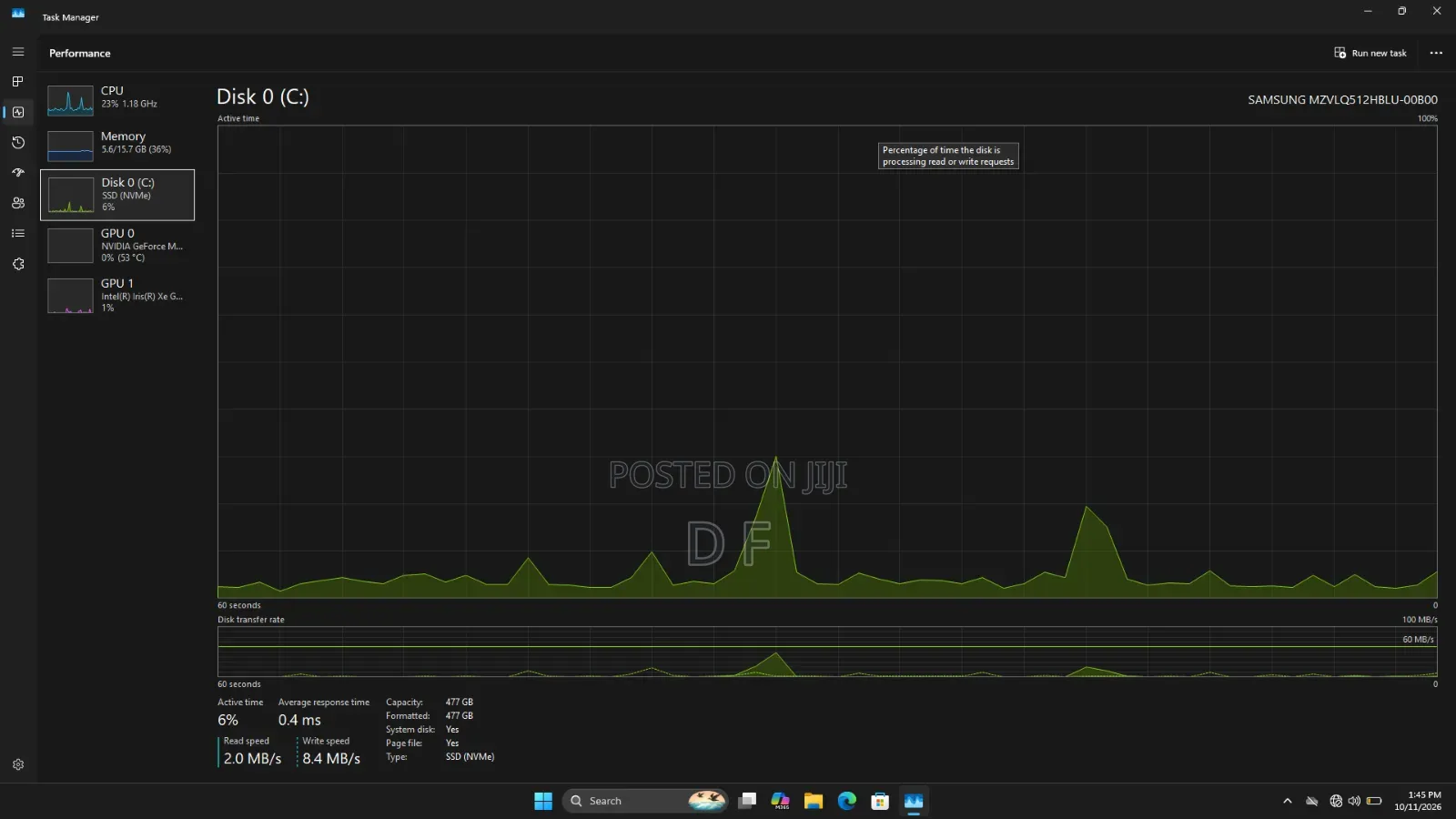Select GPU 0 NVIDIA GeForce item
This screenshot has height=819, width=1456.
[117, 246]
